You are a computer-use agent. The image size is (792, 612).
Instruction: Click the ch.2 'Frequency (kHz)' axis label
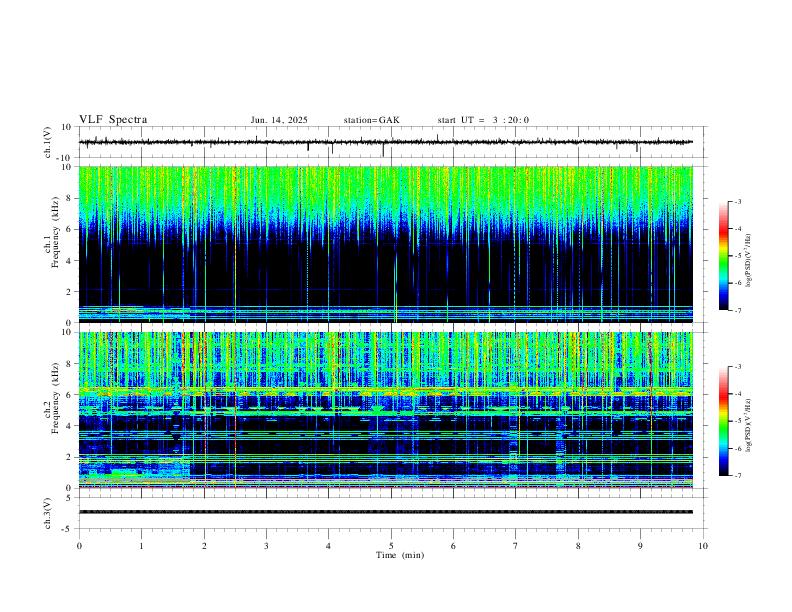pos(56,398)
